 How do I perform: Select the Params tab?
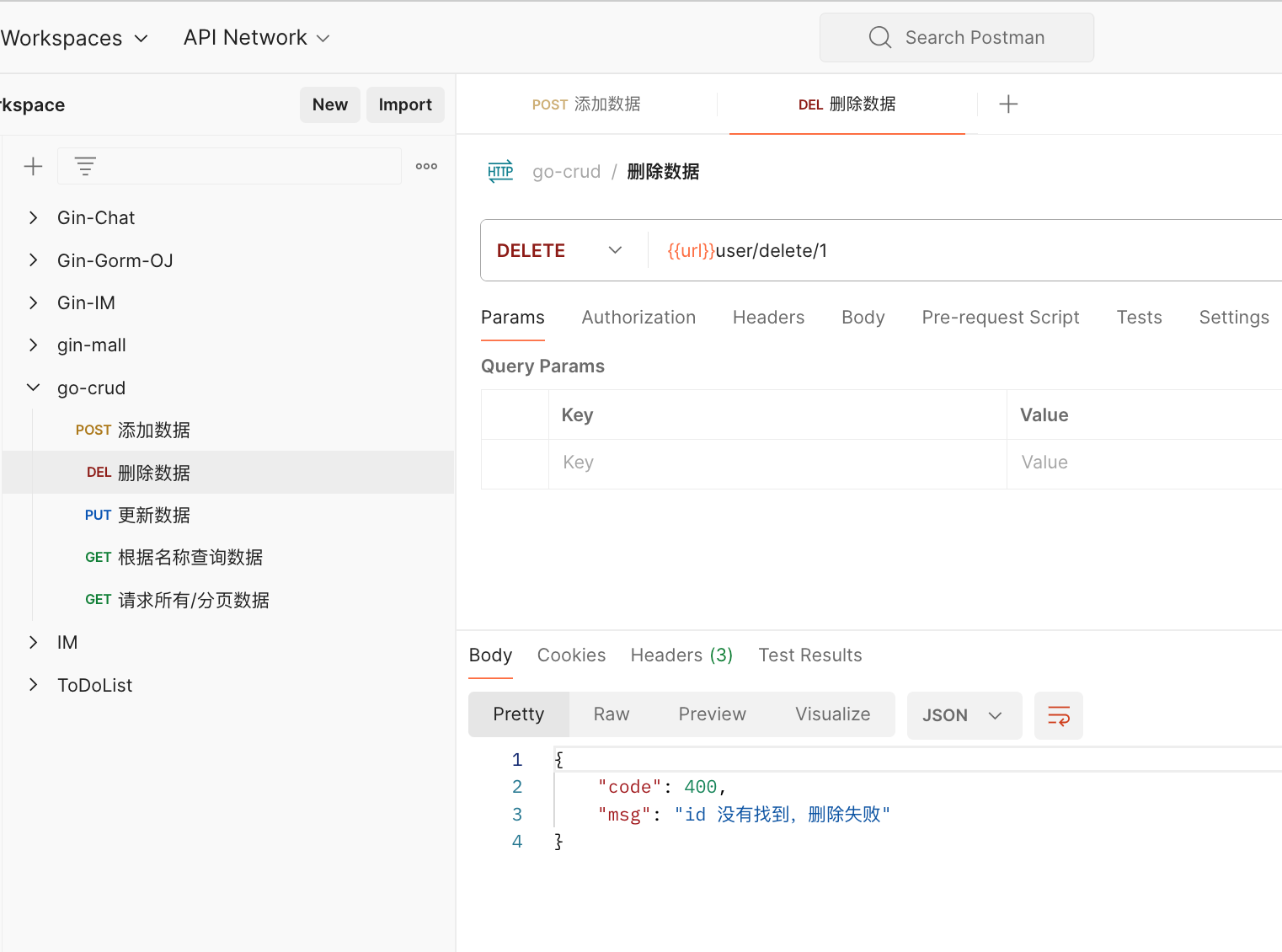point(513,318)
